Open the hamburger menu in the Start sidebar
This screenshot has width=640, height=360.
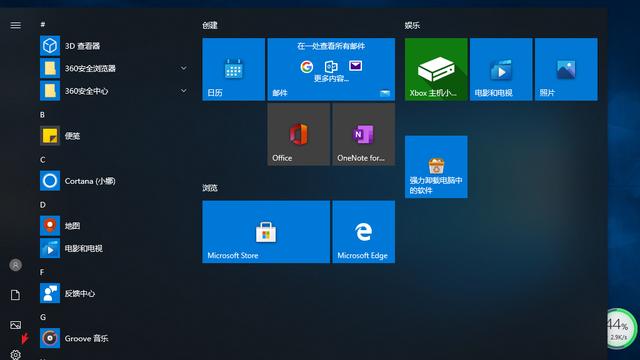16,25
